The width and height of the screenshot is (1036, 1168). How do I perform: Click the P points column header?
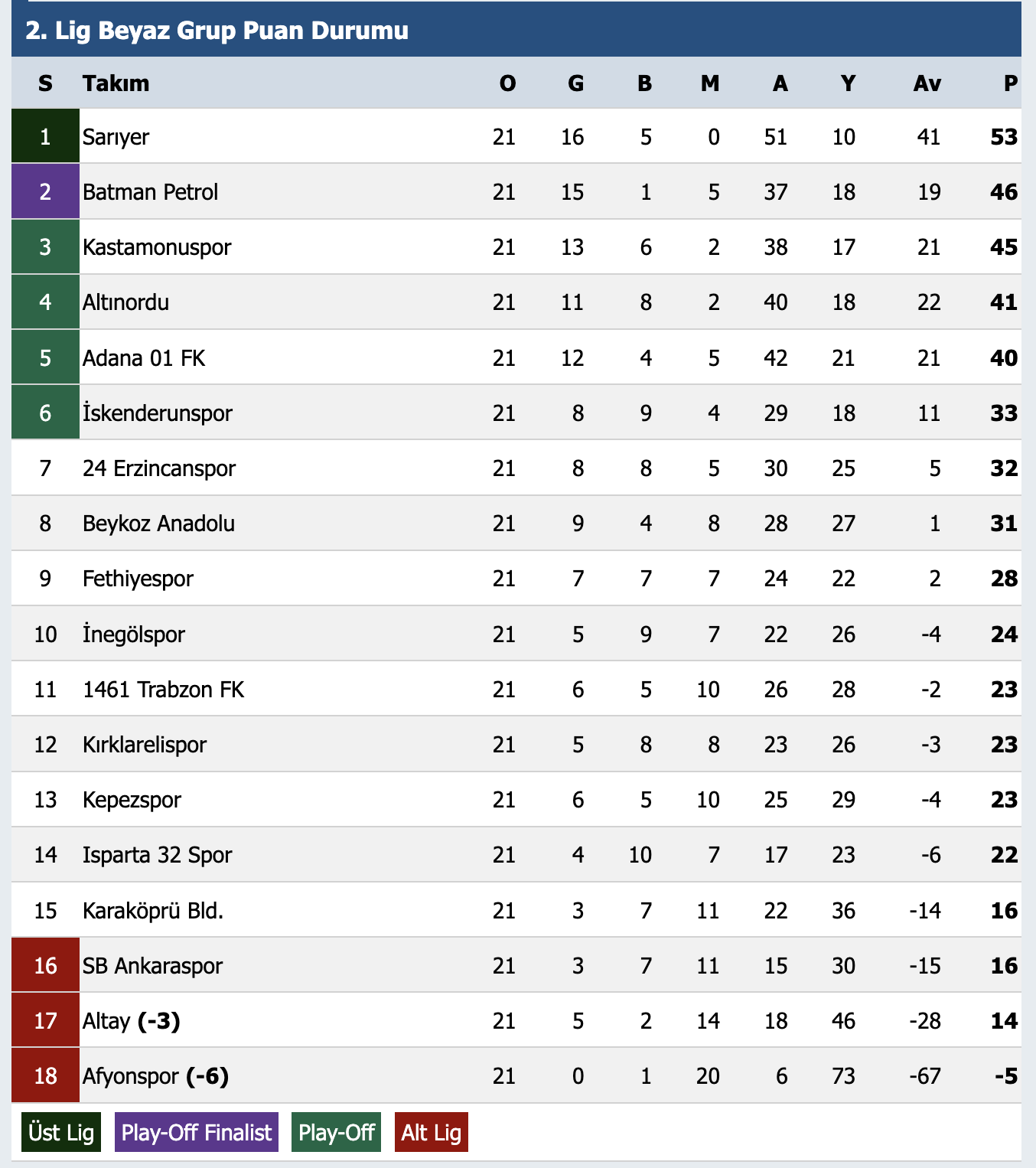pos(1011,83)
